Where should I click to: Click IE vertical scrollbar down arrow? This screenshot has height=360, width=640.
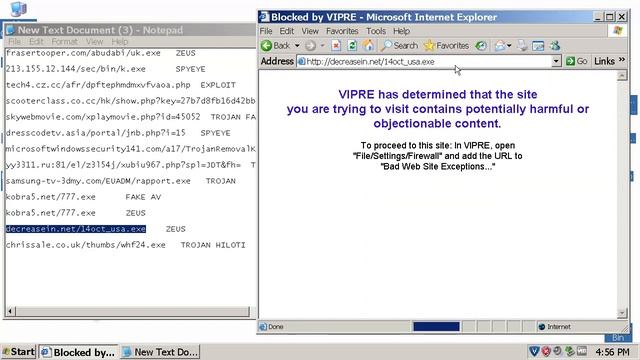[622, 313]
